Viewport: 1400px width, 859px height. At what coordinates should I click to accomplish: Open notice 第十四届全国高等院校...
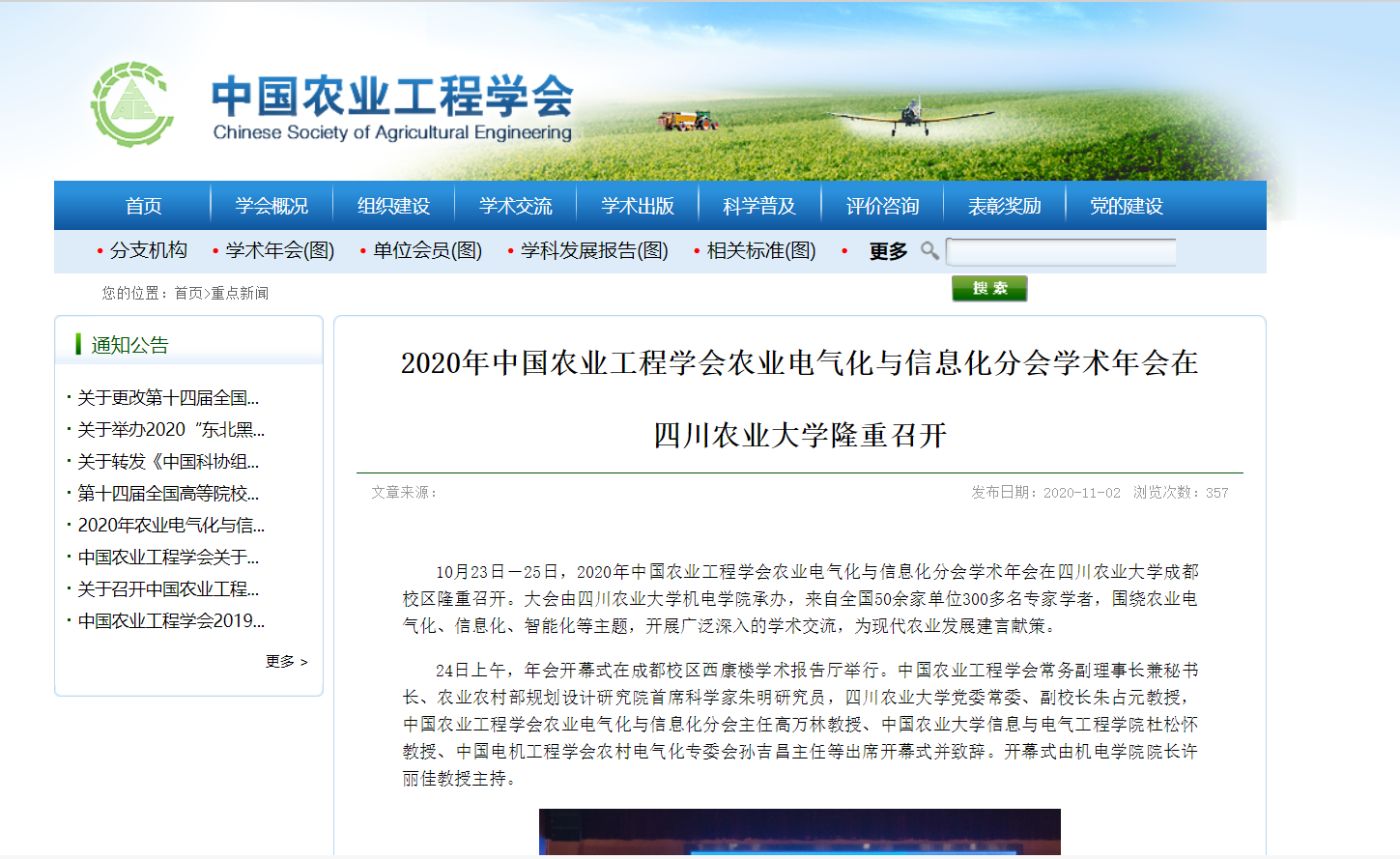(168, 493)
